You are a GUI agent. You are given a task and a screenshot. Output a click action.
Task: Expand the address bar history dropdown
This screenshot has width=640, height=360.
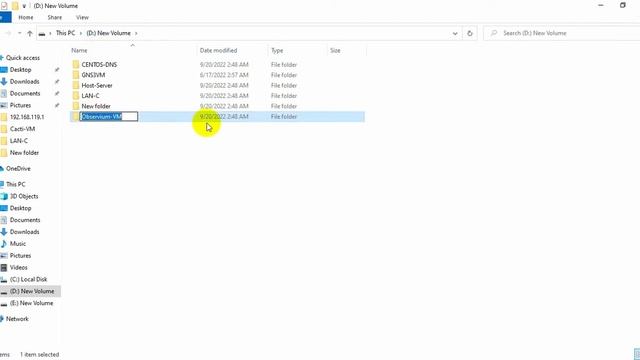[455, 33]
